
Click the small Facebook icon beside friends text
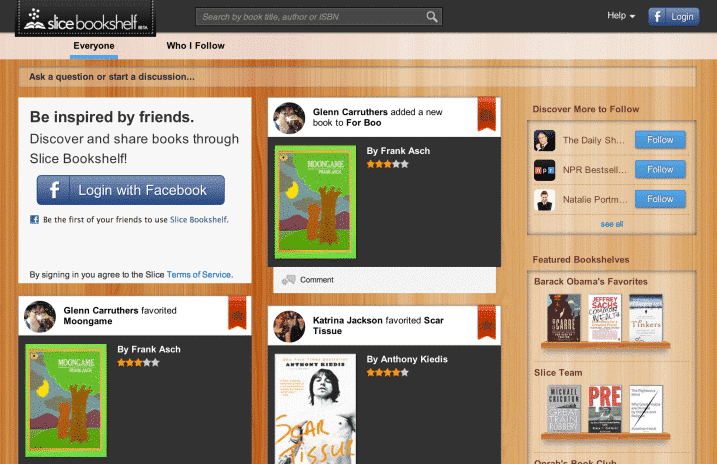pyautogui.click(x=34, y=219)
